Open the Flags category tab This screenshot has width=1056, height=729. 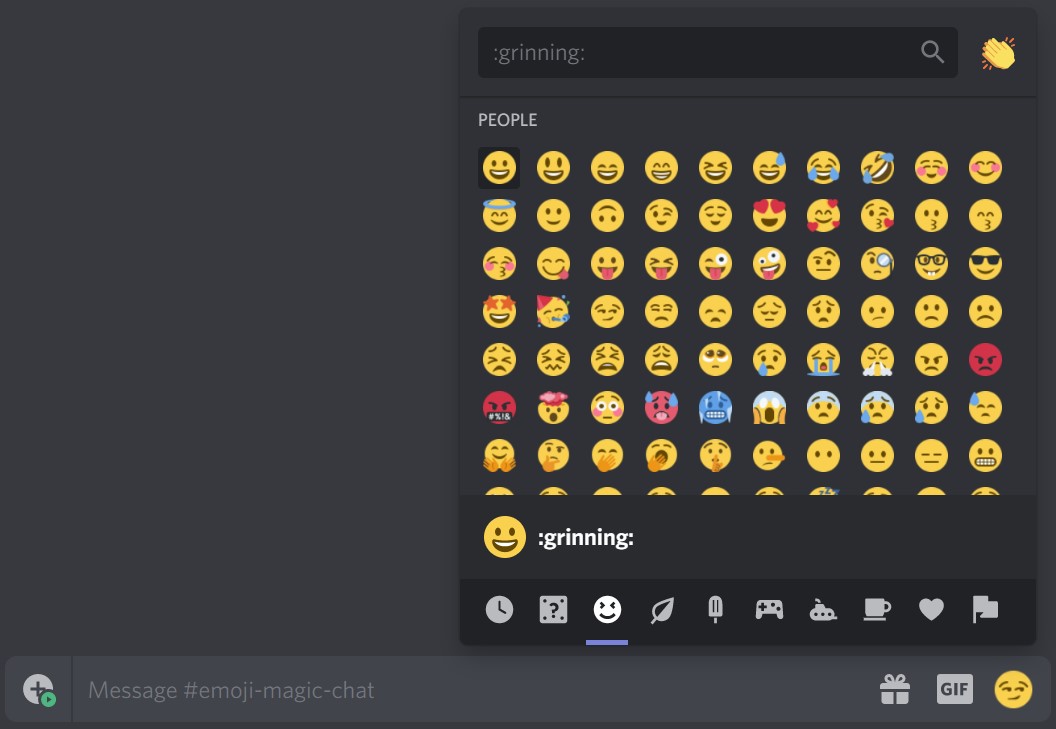985,610
